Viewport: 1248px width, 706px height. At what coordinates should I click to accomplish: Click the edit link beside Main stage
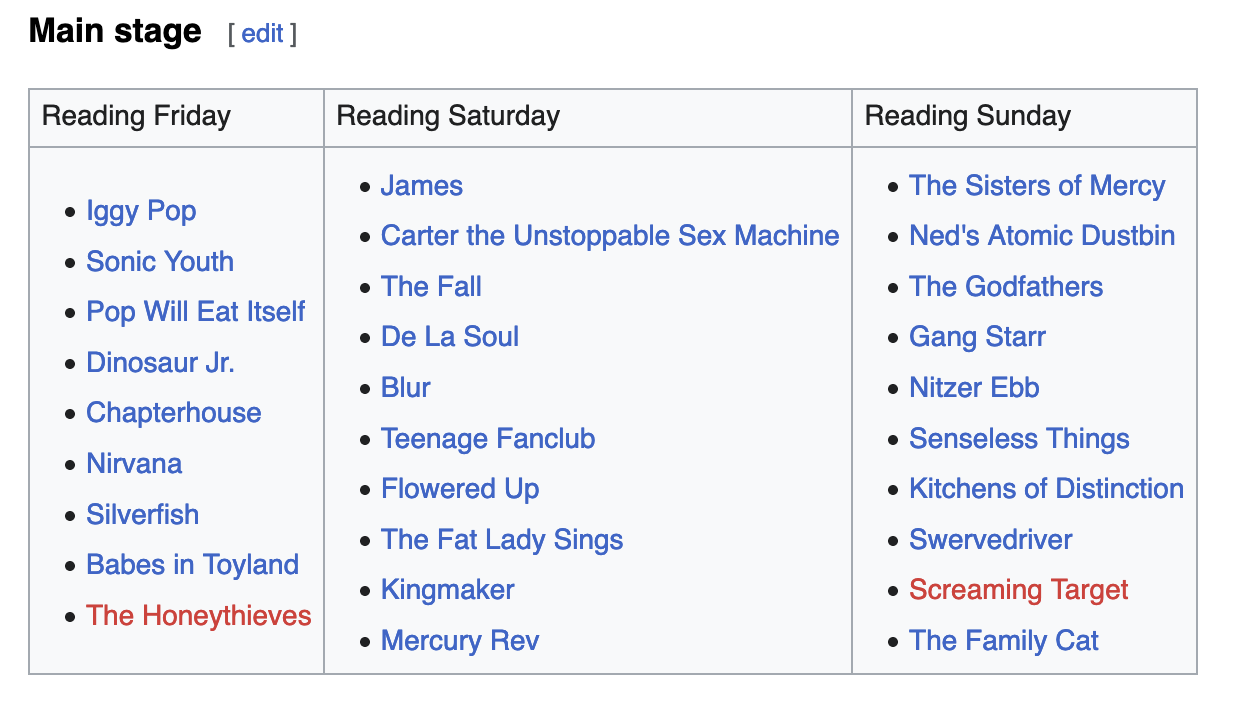(262, 34)
